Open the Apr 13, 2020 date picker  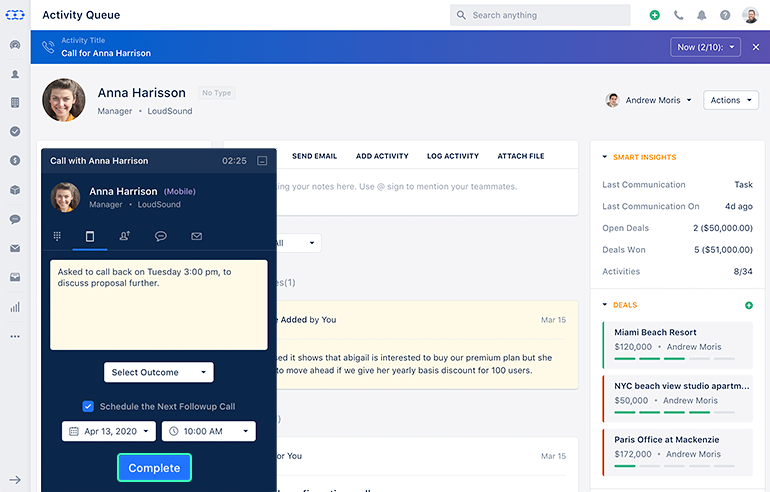click(109, 431)
